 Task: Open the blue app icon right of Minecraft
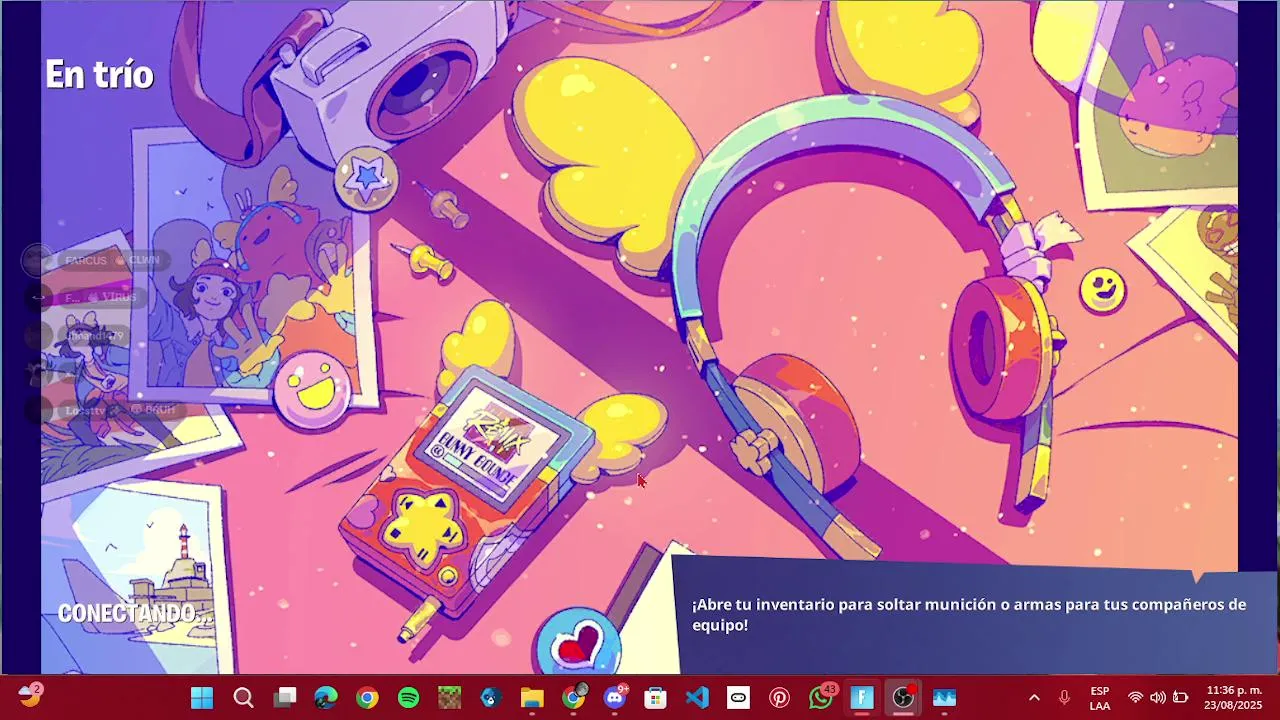490,697
